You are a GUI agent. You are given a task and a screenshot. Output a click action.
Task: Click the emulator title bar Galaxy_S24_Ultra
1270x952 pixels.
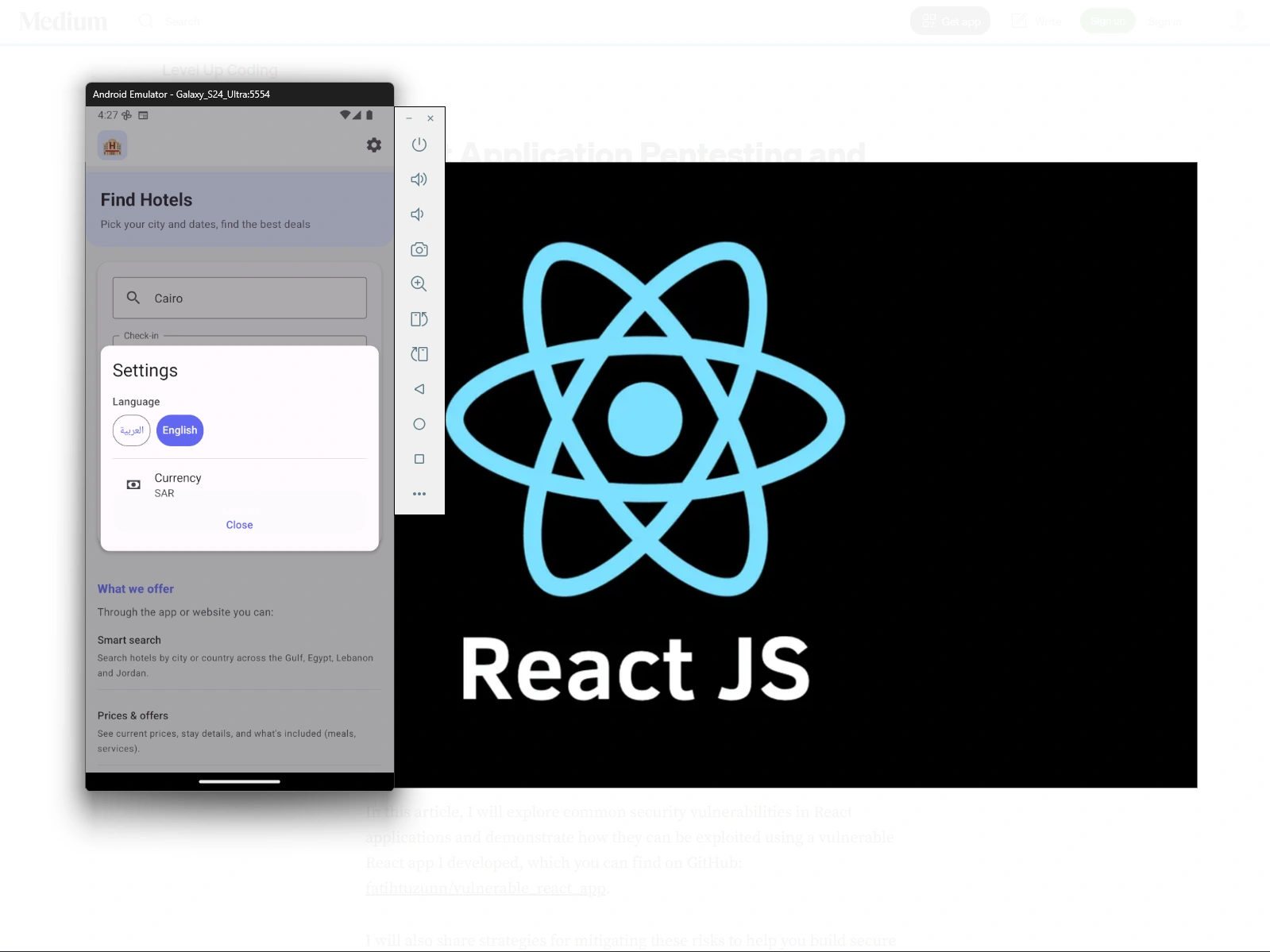click(240, 94)
